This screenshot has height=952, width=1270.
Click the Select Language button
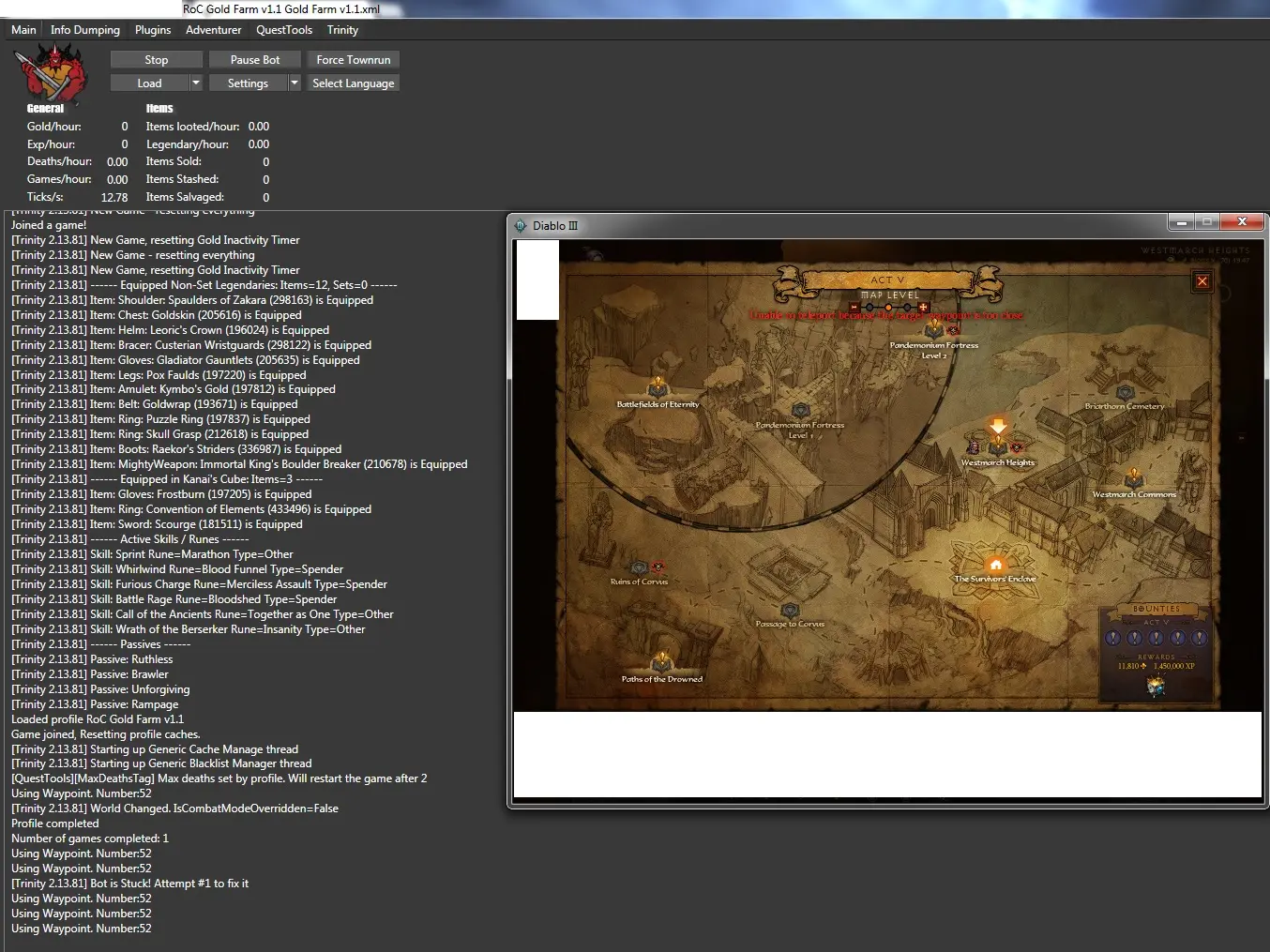click(354, 83)
